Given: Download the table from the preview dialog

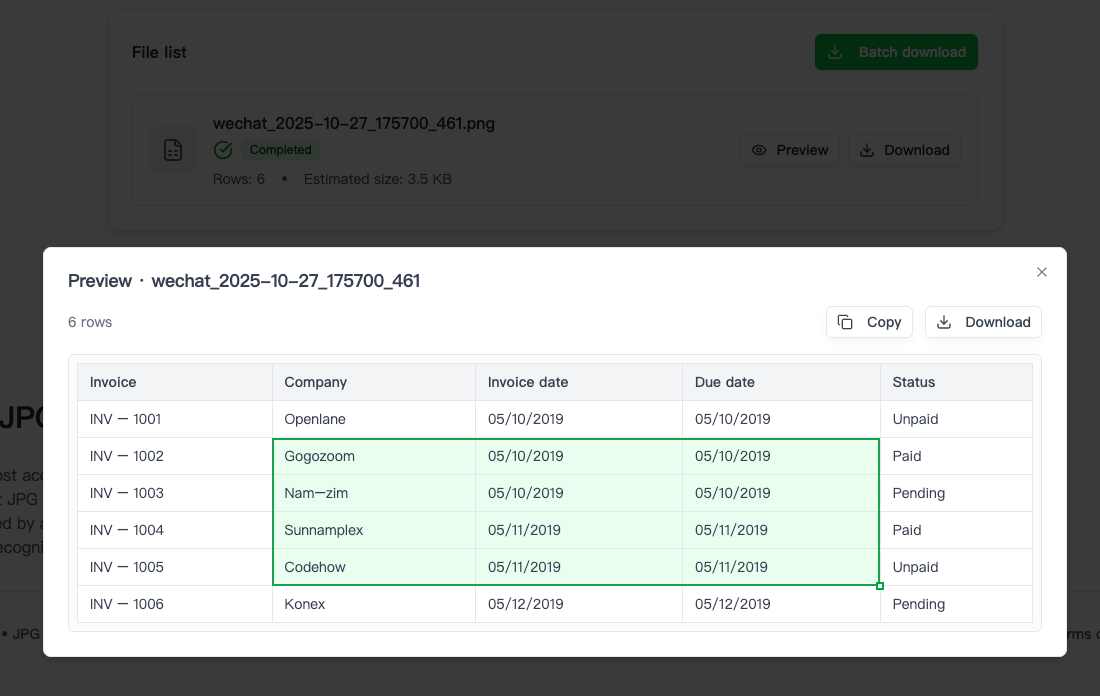Looking at the screenshot, I should (x=983, y=322).
